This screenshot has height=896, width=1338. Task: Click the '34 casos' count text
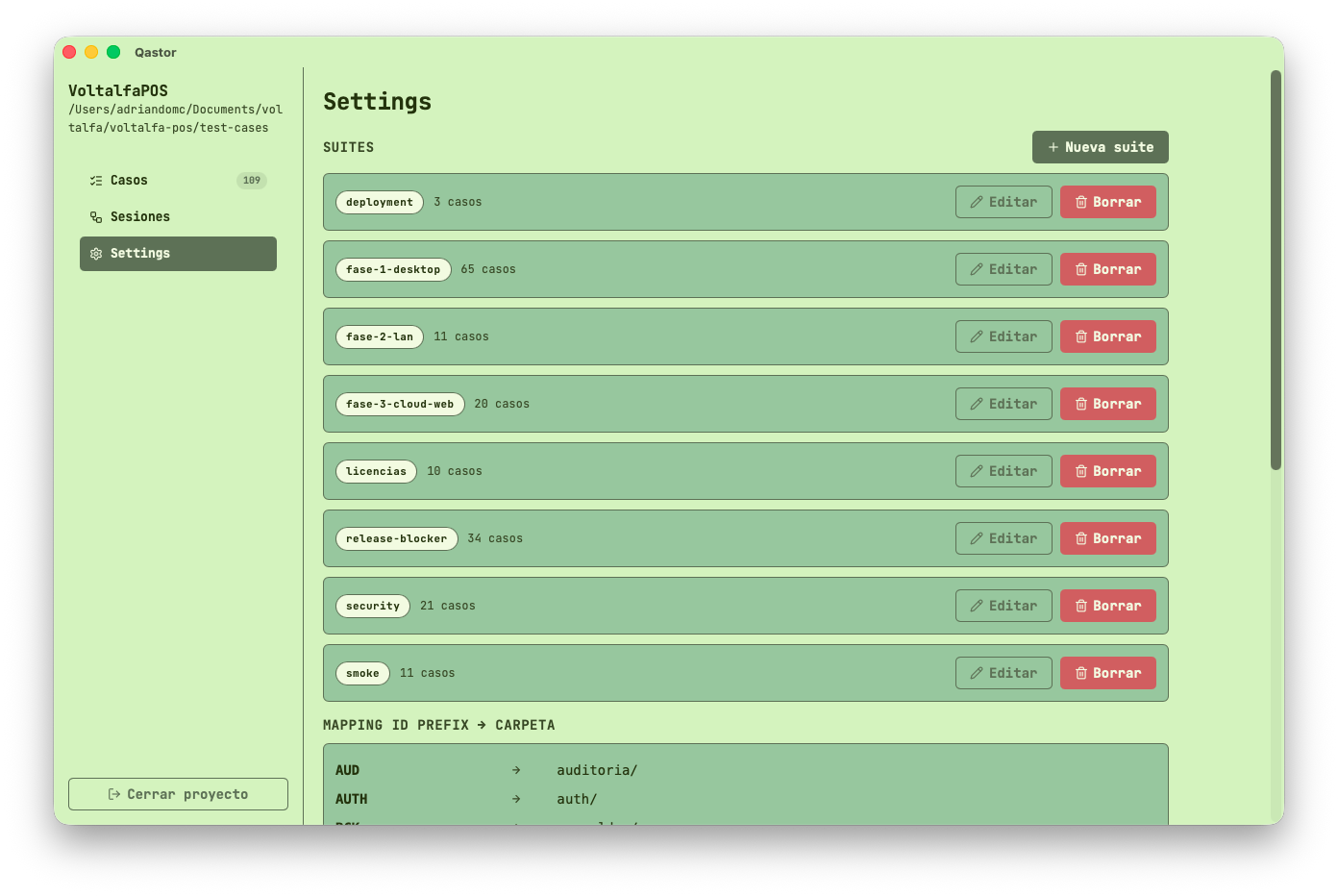(495, 538)
